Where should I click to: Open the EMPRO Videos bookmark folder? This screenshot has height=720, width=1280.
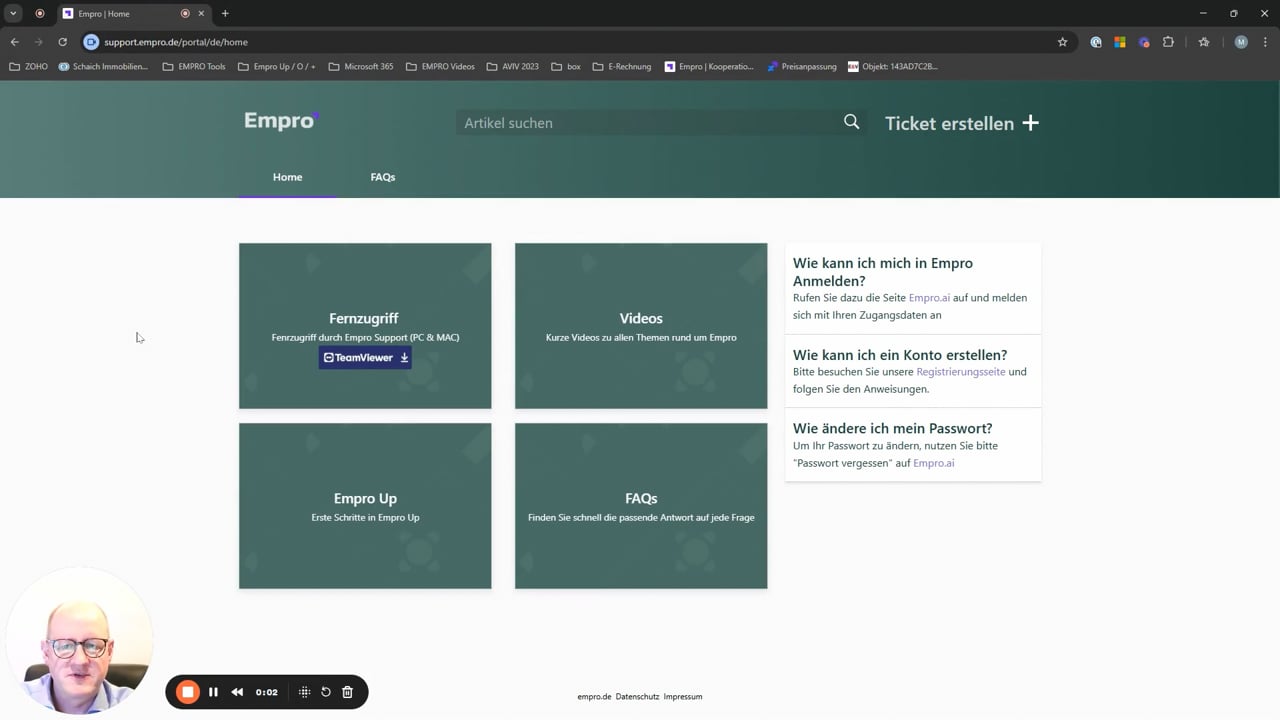(x=441, y=67)
